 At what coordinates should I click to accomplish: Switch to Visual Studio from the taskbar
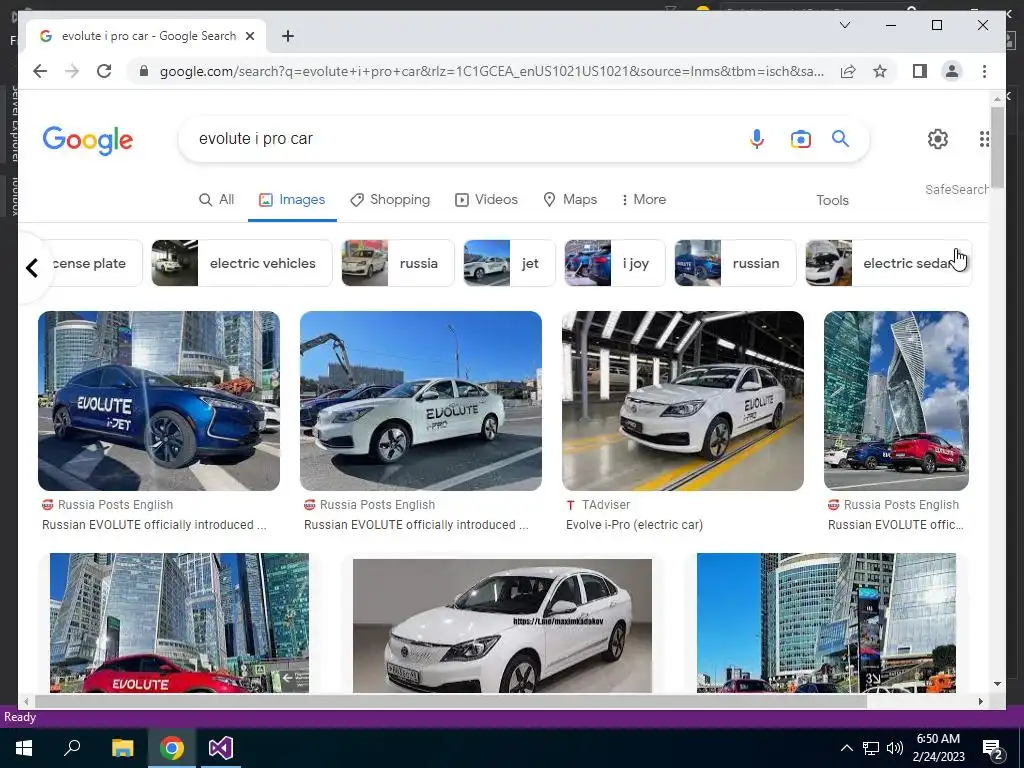221,748
